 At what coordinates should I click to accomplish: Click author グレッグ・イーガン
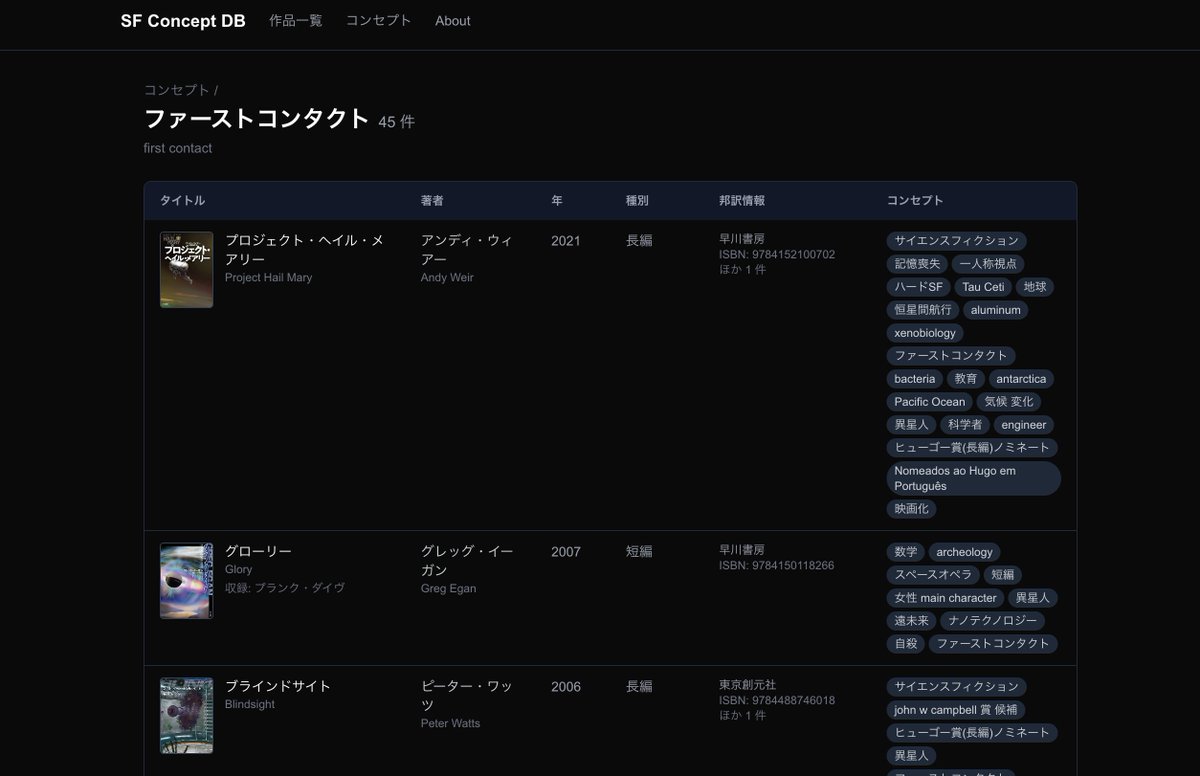click(x=467, y=560)
